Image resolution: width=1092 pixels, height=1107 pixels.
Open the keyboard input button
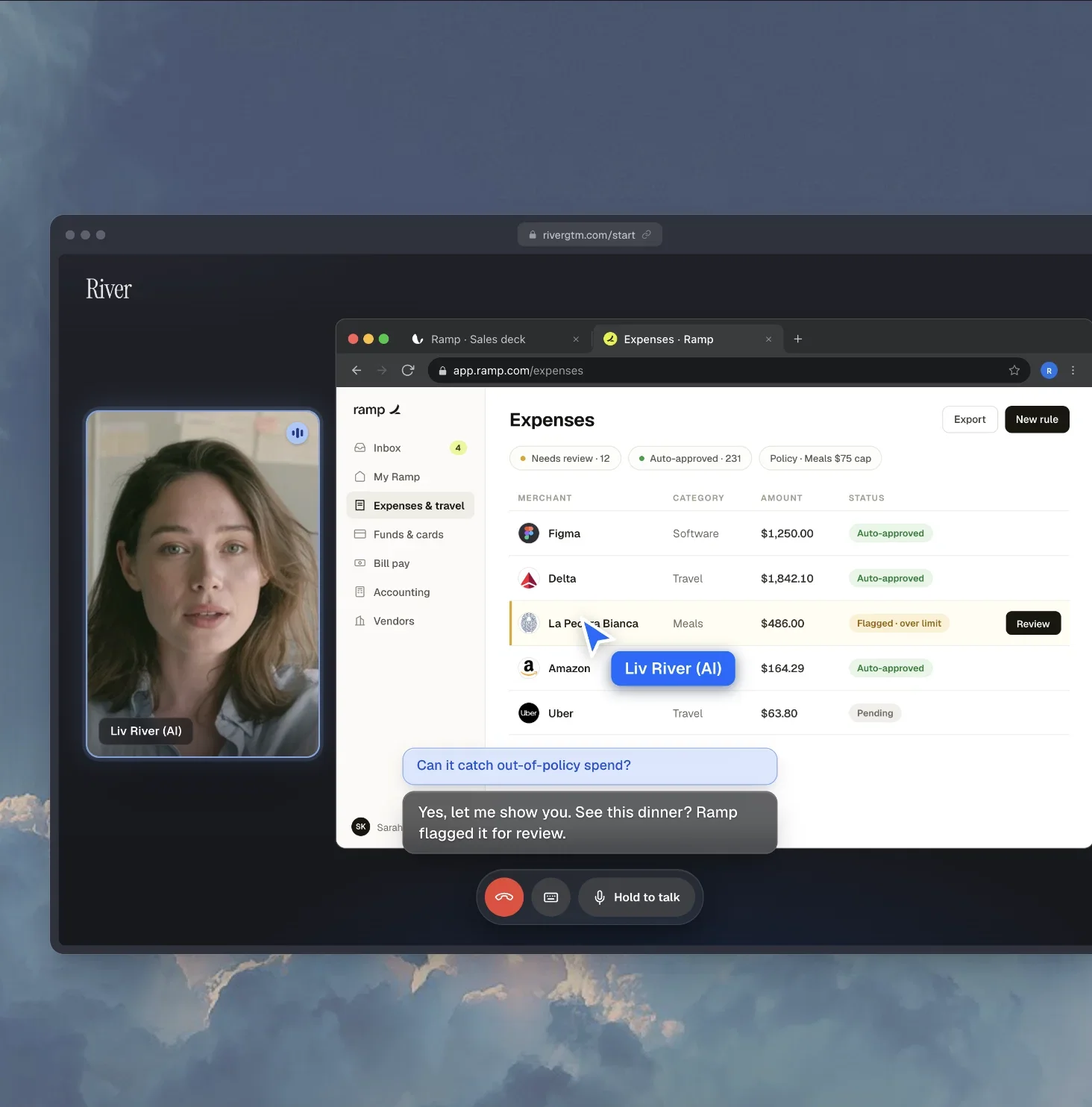(x=551, y=897)
